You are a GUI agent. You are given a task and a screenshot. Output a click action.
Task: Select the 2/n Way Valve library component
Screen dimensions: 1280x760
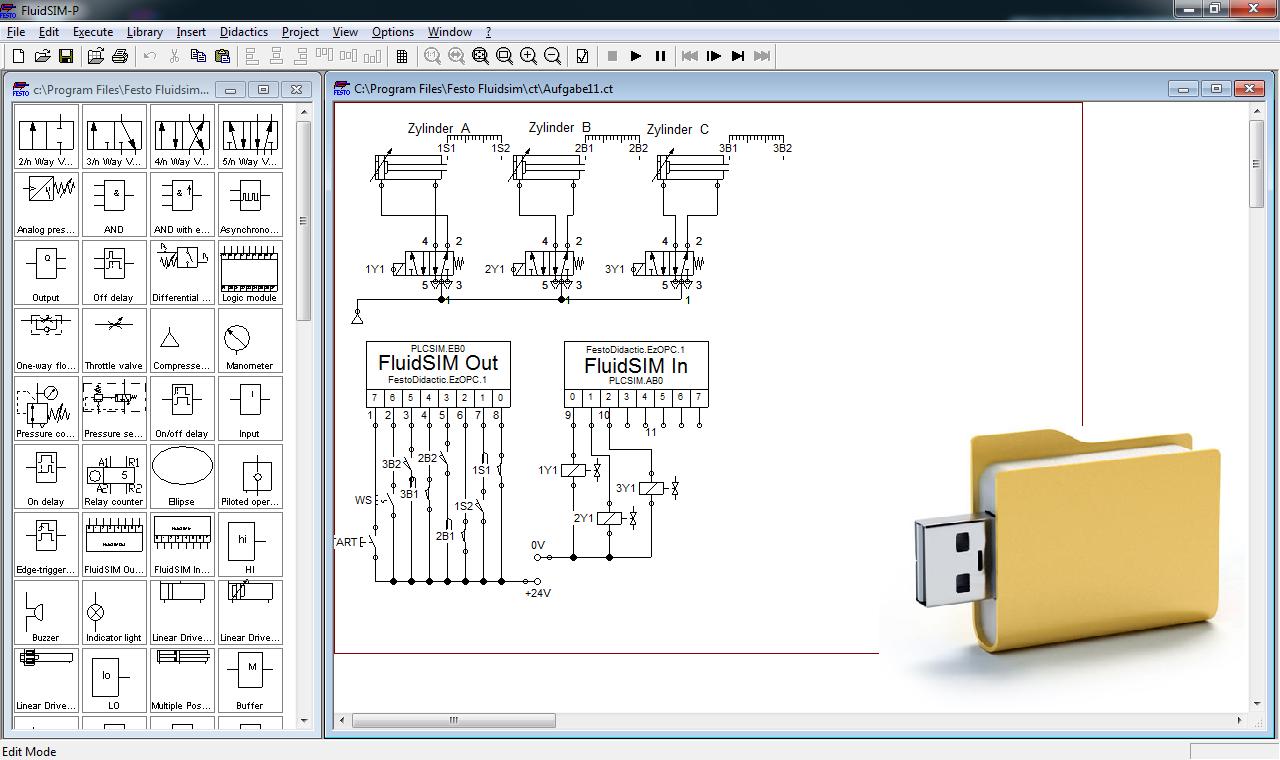(46, 137)
